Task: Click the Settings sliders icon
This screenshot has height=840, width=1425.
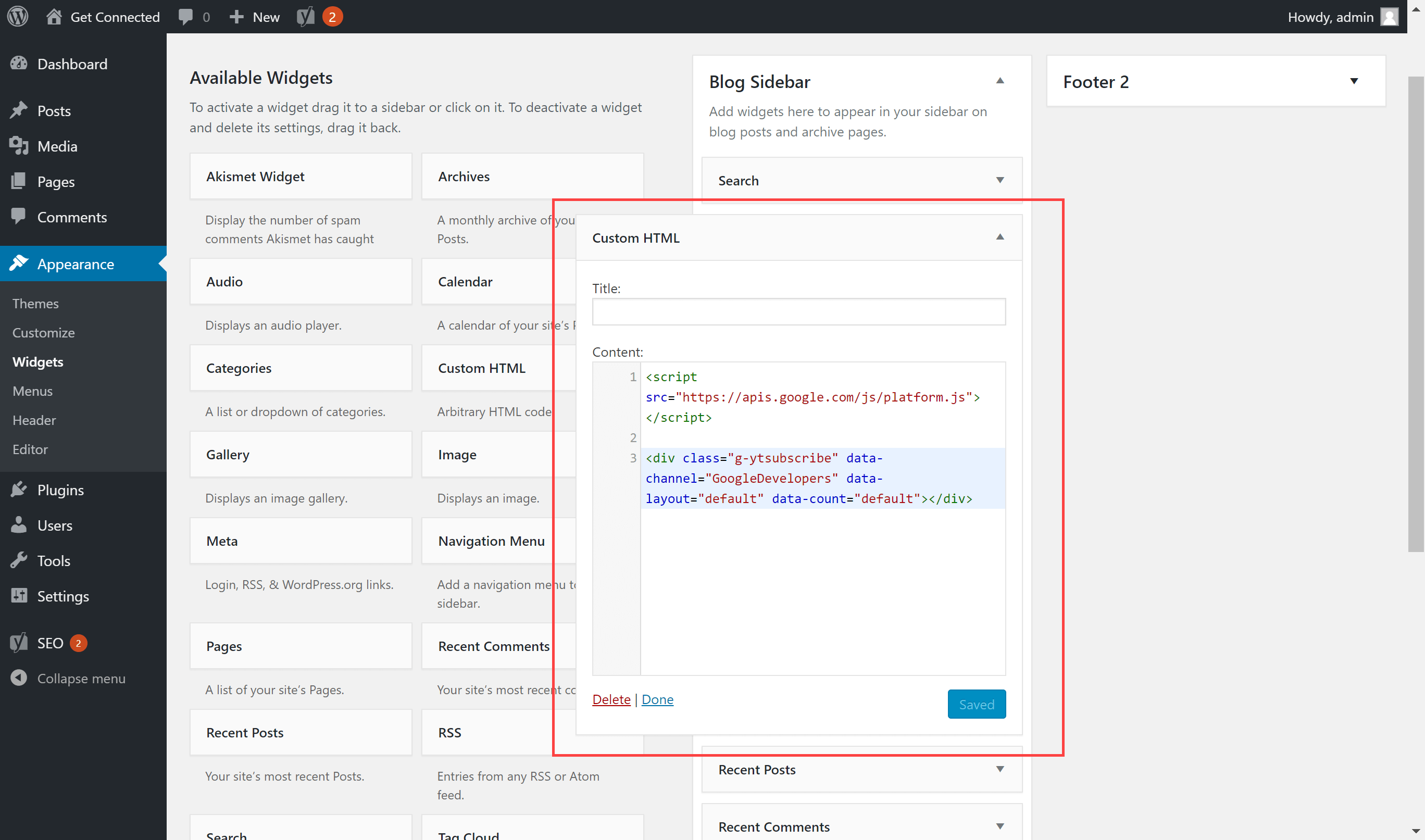Action: tap(19, 595)
